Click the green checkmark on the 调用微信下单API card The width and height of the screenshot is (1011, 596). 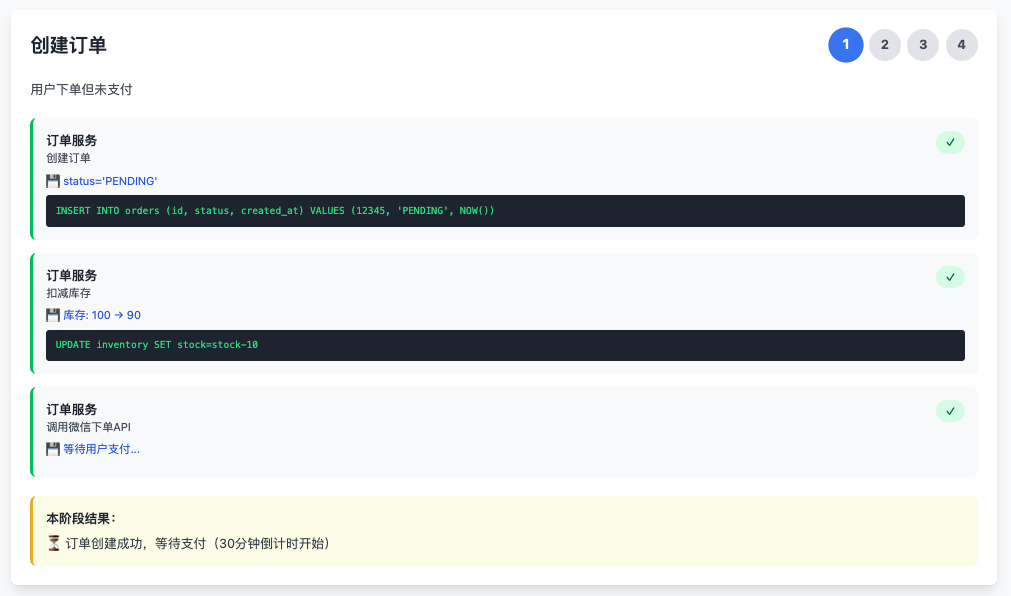click(x=950, y=411)
